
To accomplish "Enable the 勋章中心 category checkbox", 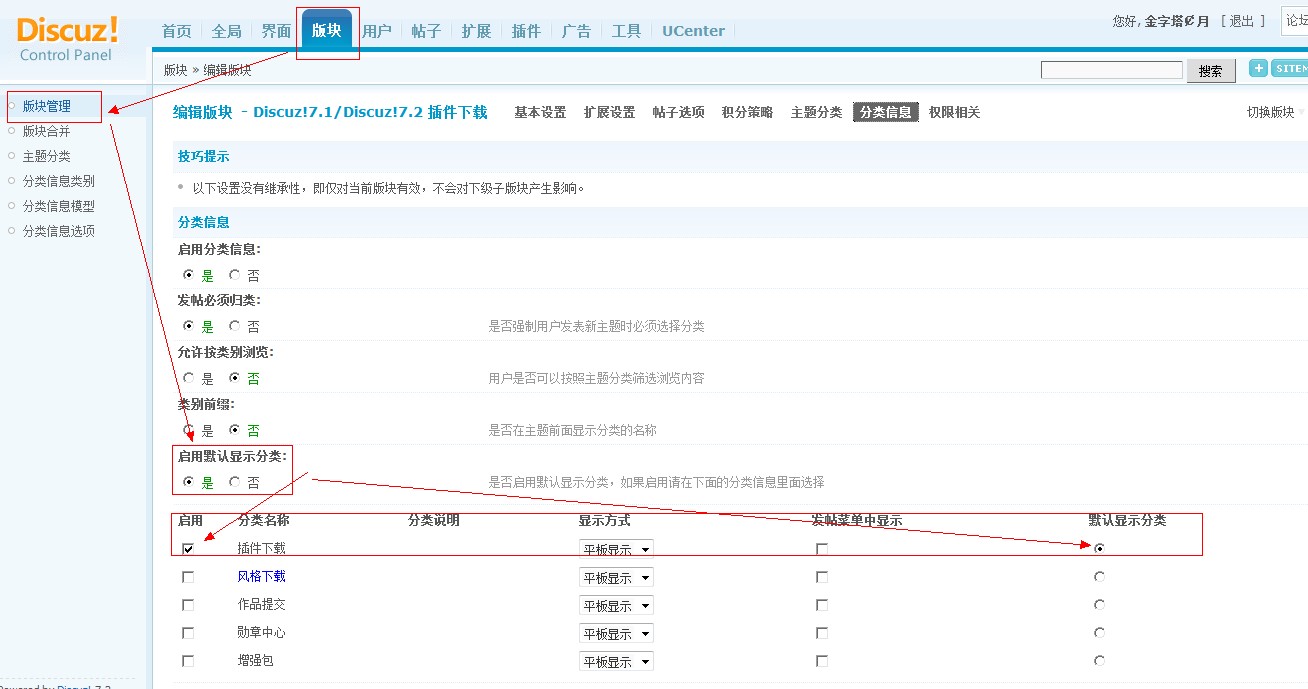I will tap(188, 633).
